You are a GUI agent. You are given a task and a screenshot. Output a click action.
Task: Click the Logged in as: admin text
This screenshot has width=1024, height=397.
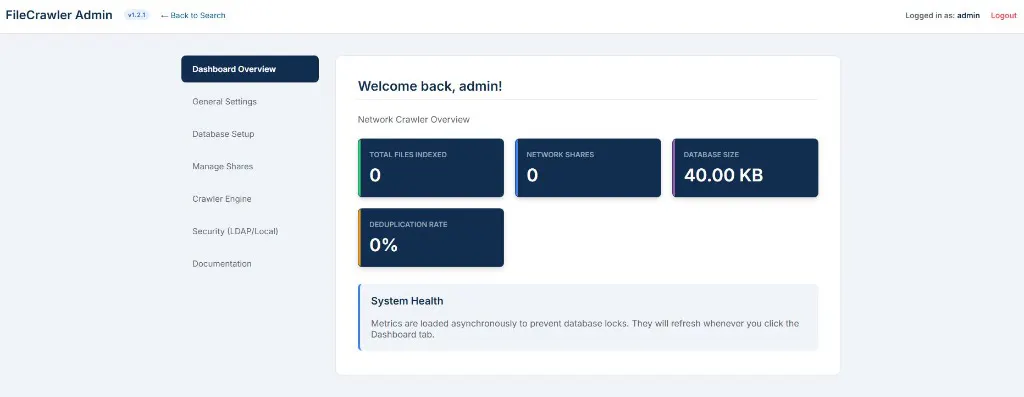(942, 15)
